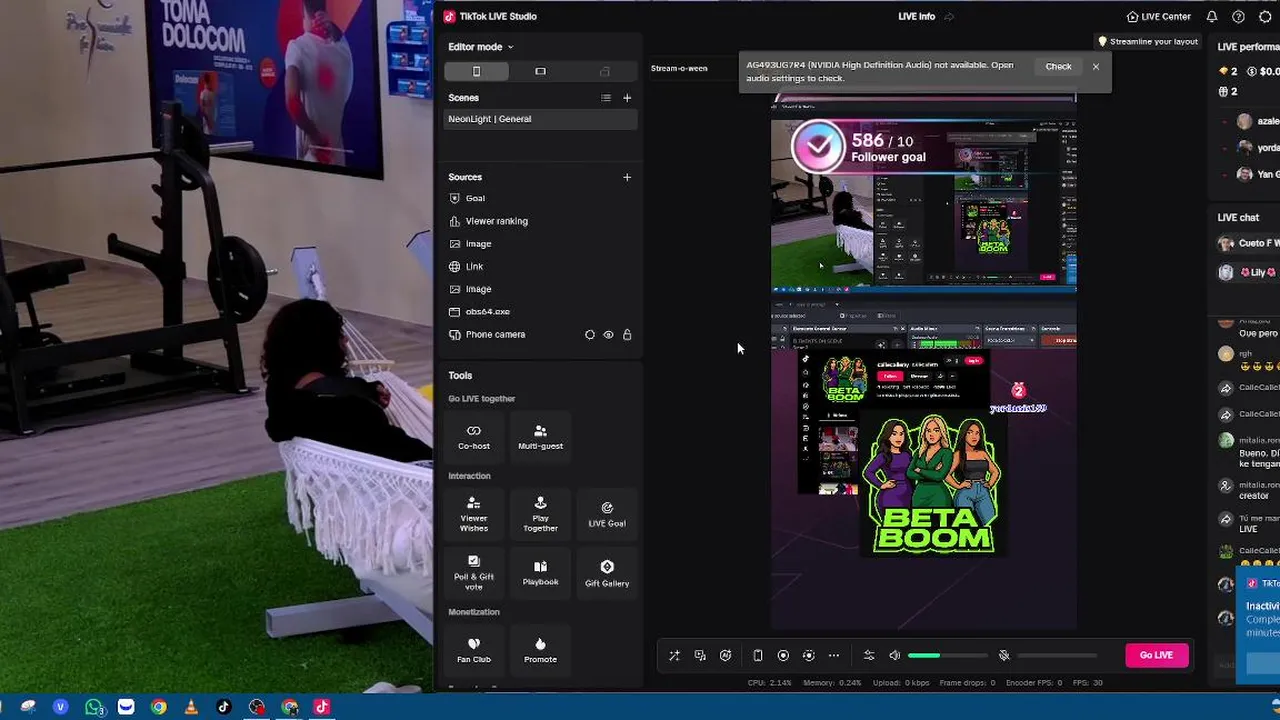Open the Viewer Wishes tool

click(x=474, y=514)
